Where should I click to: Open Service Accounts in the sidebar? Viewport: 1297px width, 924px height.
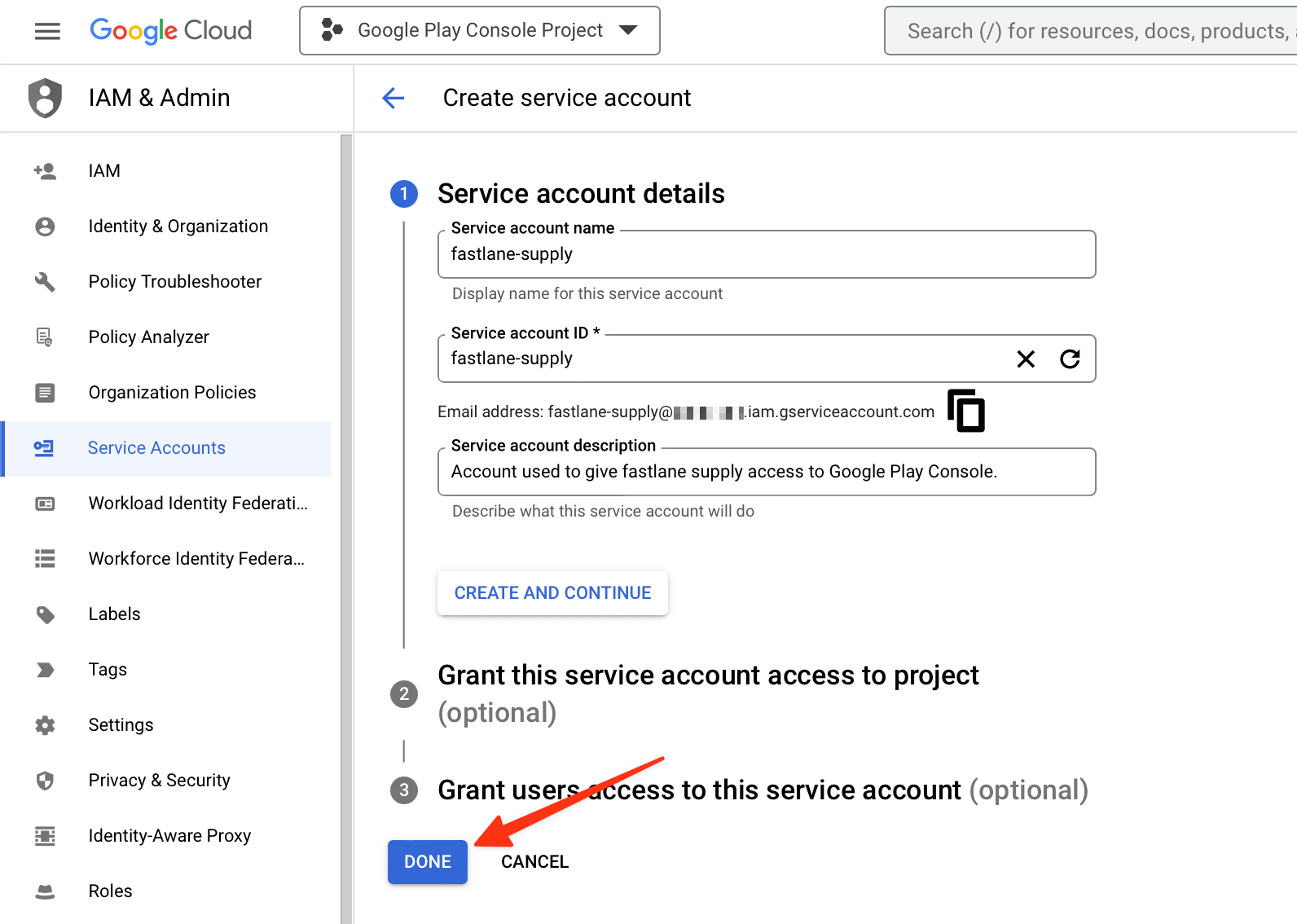[156, 448]
